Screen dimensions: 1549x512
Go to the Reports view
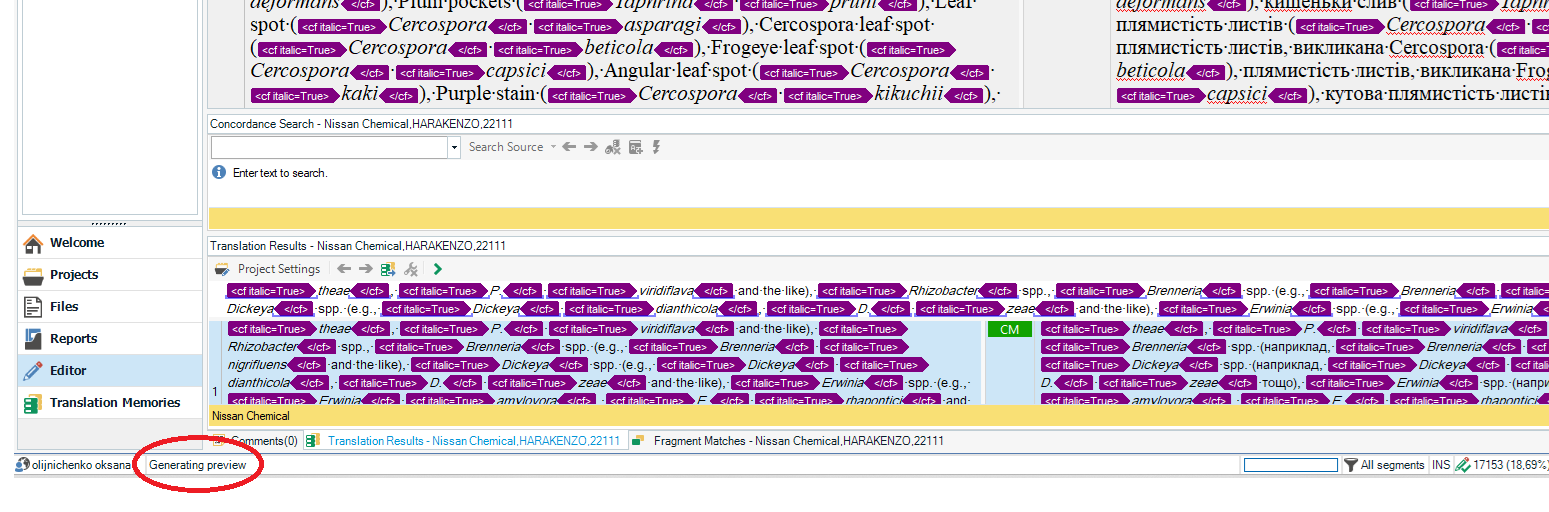(x=73, y=339)
